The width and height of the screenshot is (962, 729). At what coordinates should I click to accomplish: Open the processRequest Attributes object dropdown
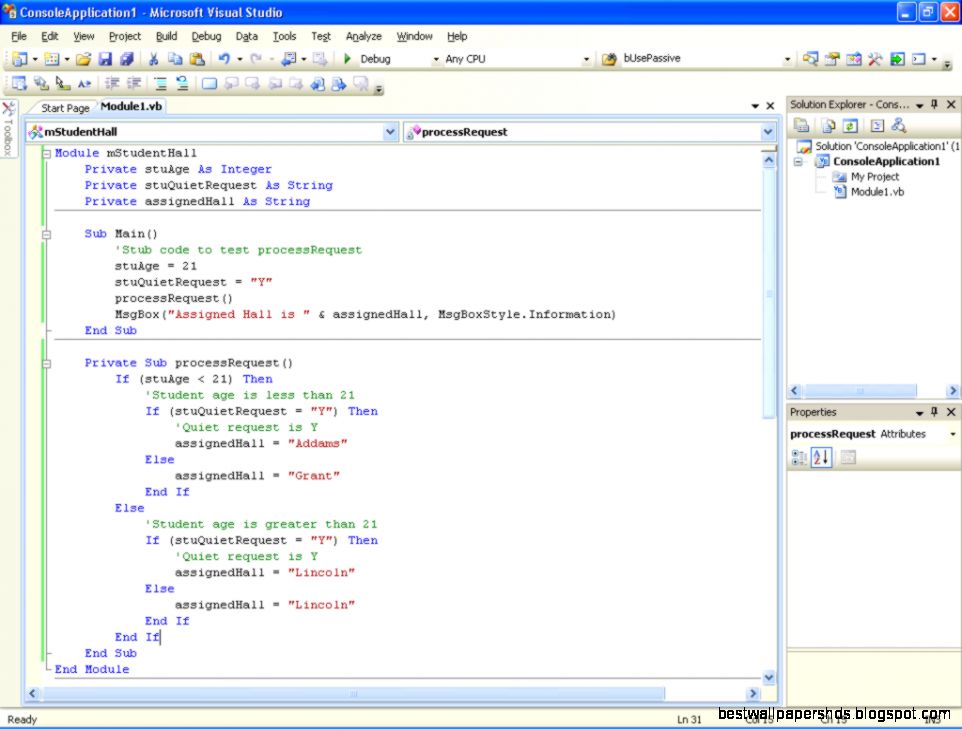[x=953, y=434]
